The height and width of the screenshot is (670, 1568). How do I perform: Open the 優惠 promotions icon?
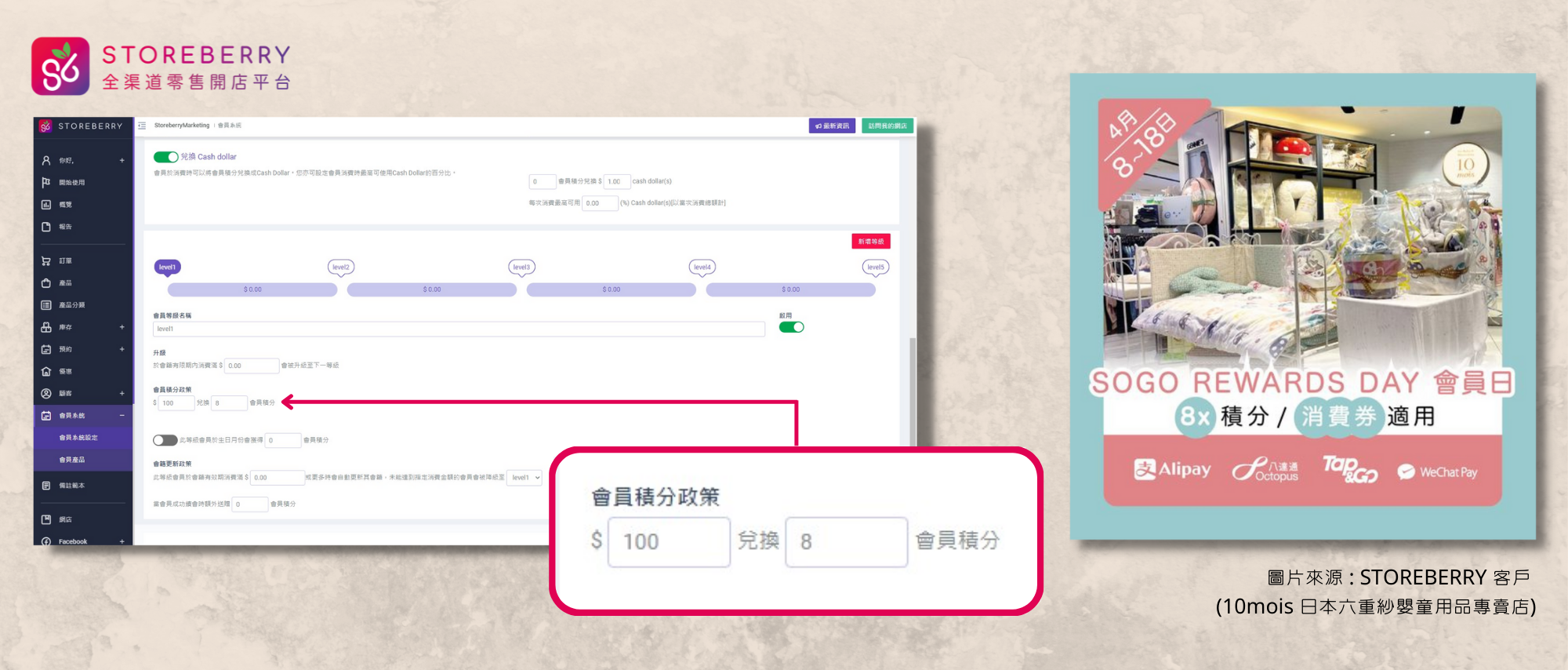coord(46,371)
